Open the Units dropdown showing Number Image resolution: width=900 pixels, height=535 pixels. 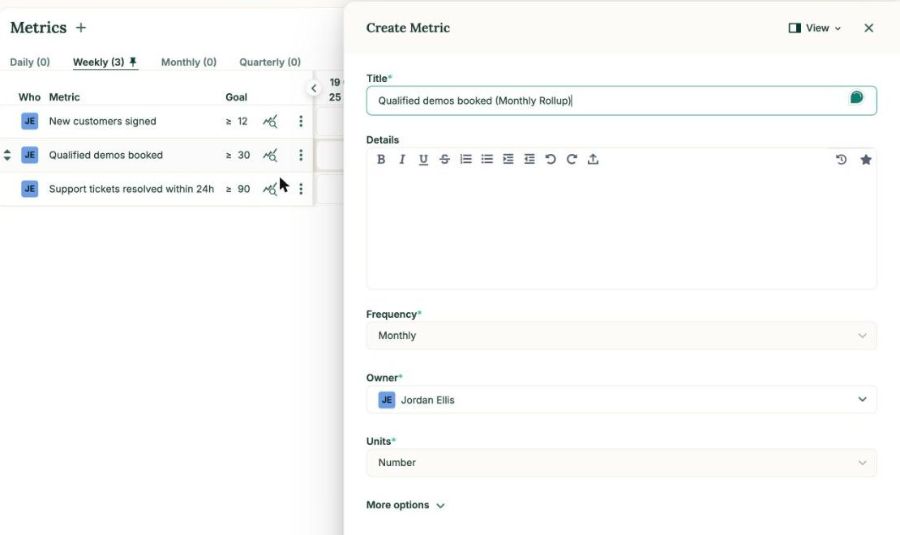621,463
